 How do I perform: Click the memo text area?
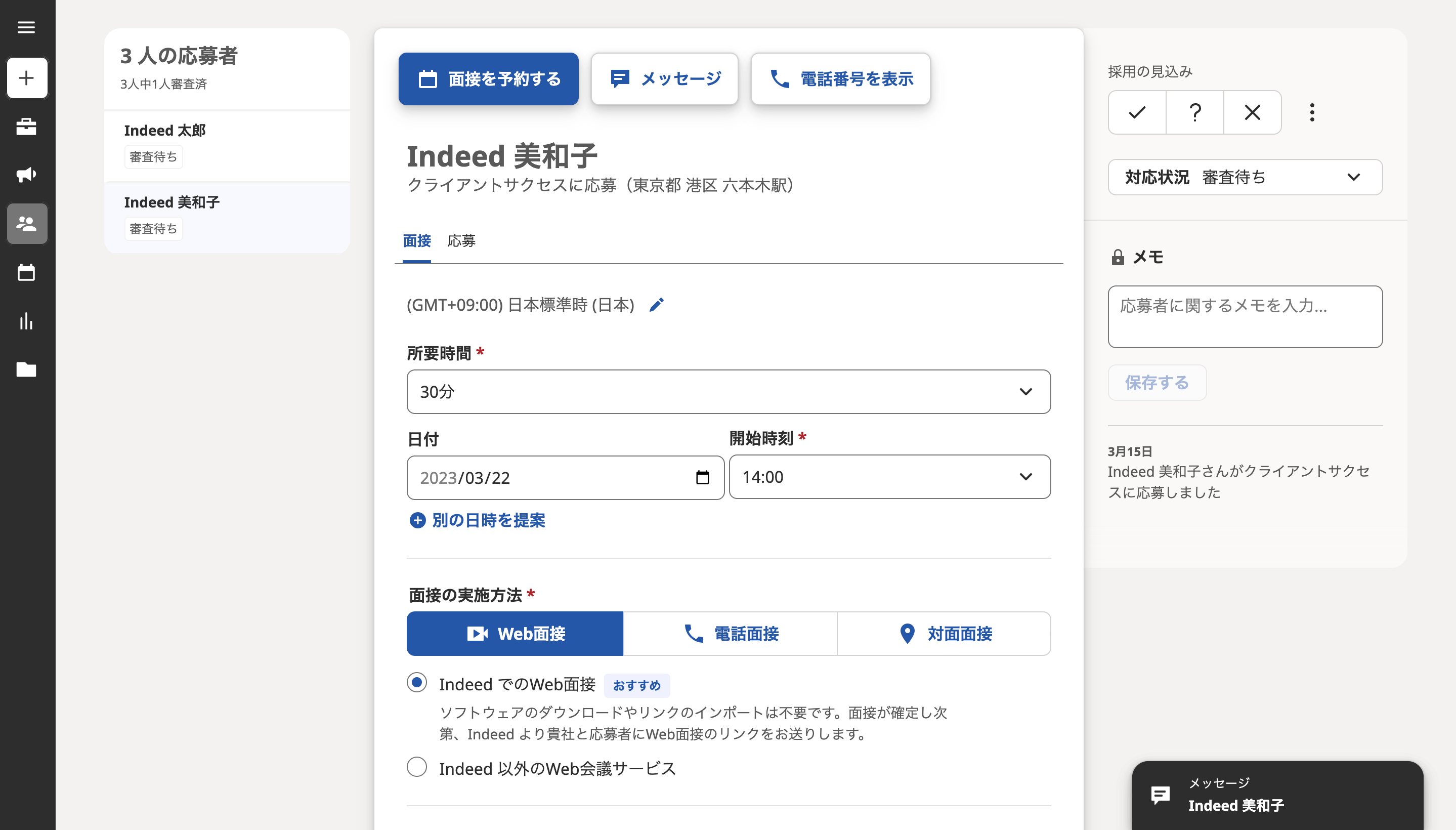[1245, 316]
